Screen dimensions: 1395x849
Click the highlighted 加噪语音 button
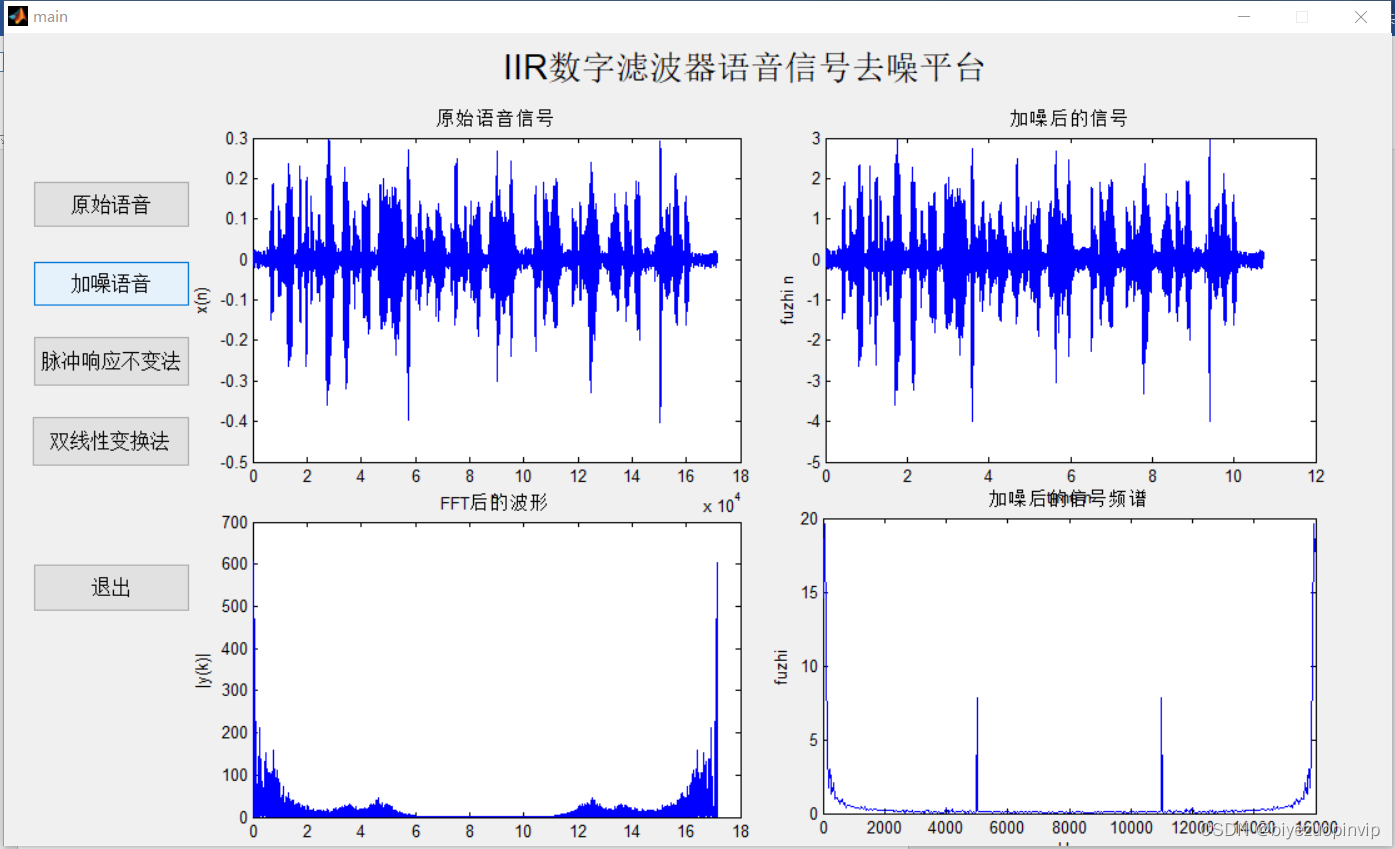pos(110,284)
